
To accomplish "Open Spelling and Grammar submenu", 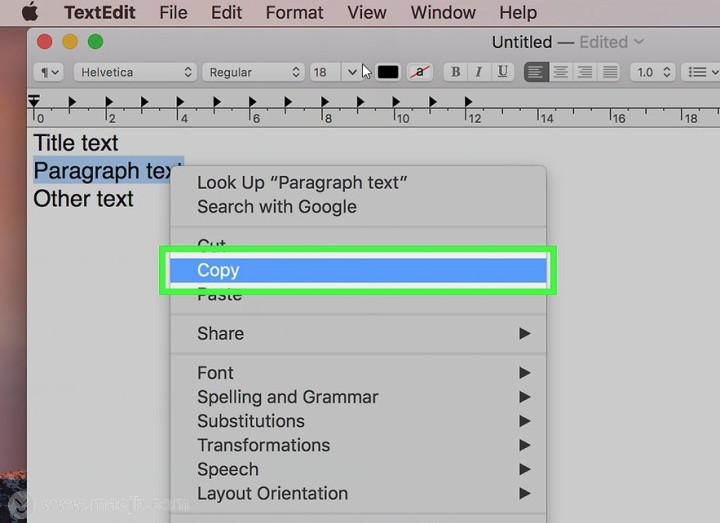I will (358, 397).
